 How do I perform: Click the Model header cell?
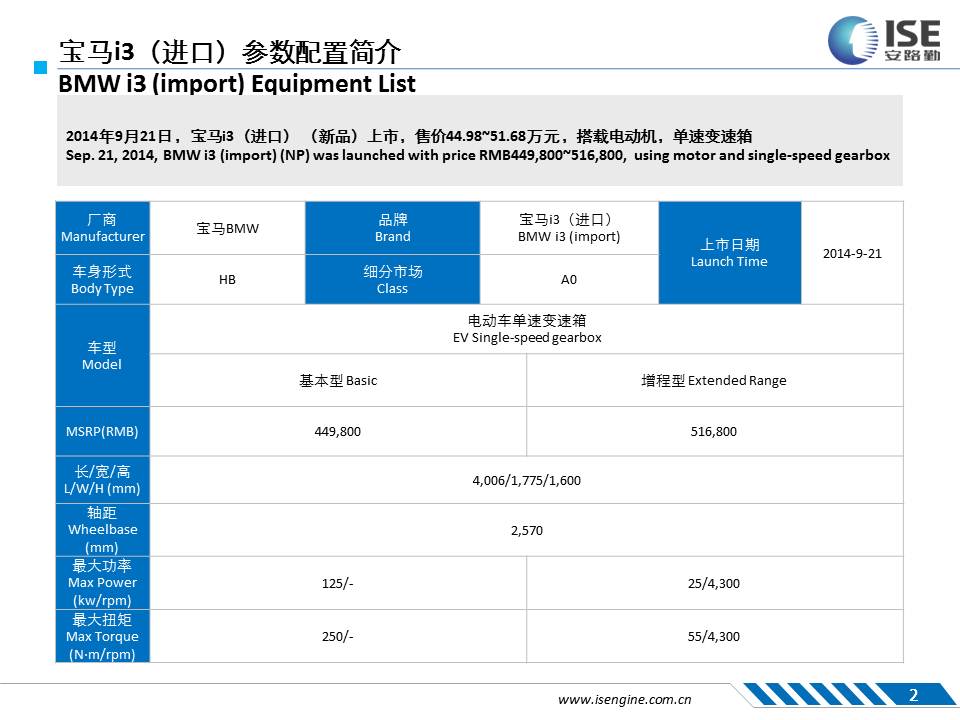(x=103, y=356)
